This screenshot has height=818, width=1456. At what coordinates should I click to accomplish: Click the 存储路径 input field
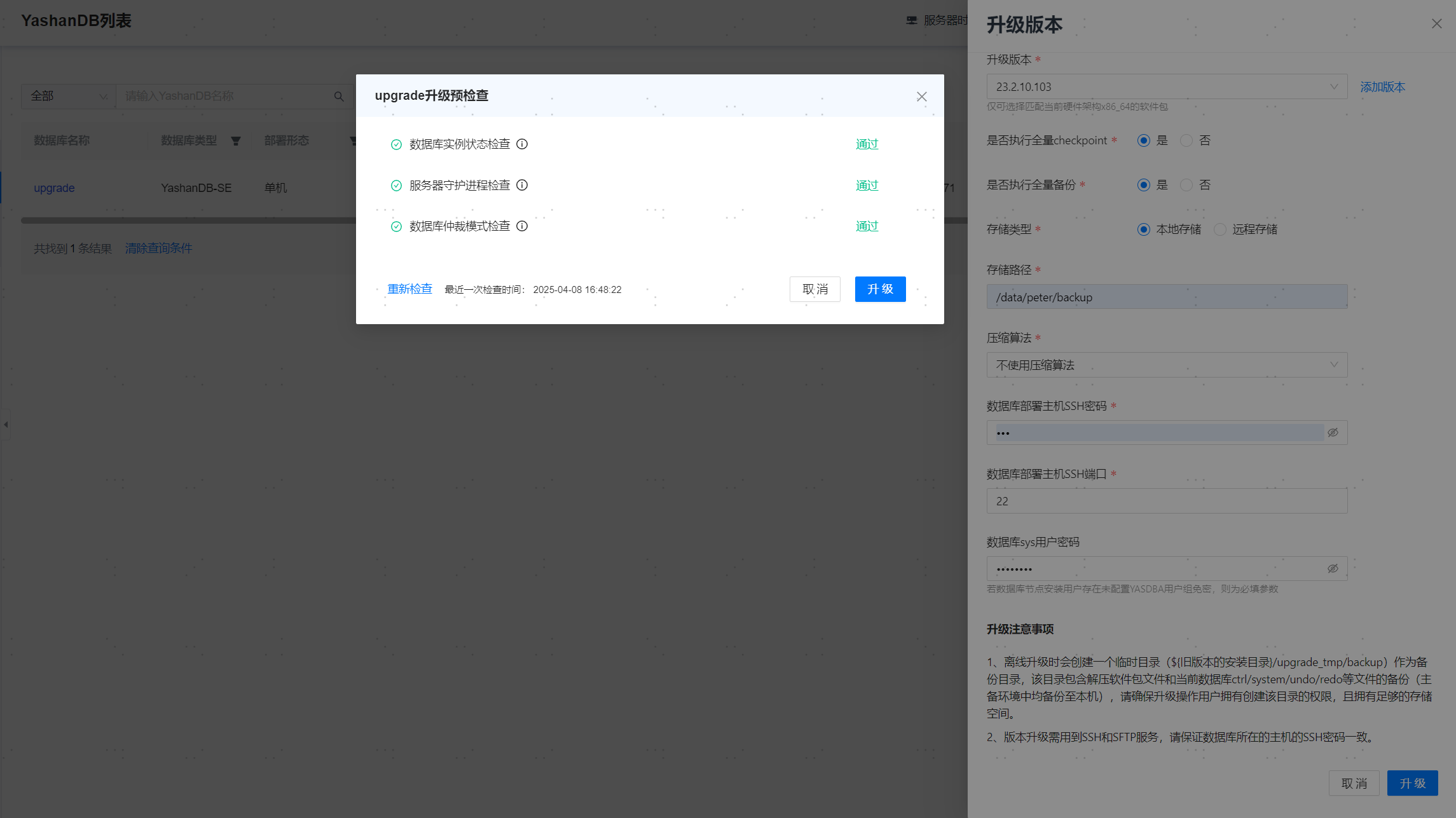click(1166, 297)
